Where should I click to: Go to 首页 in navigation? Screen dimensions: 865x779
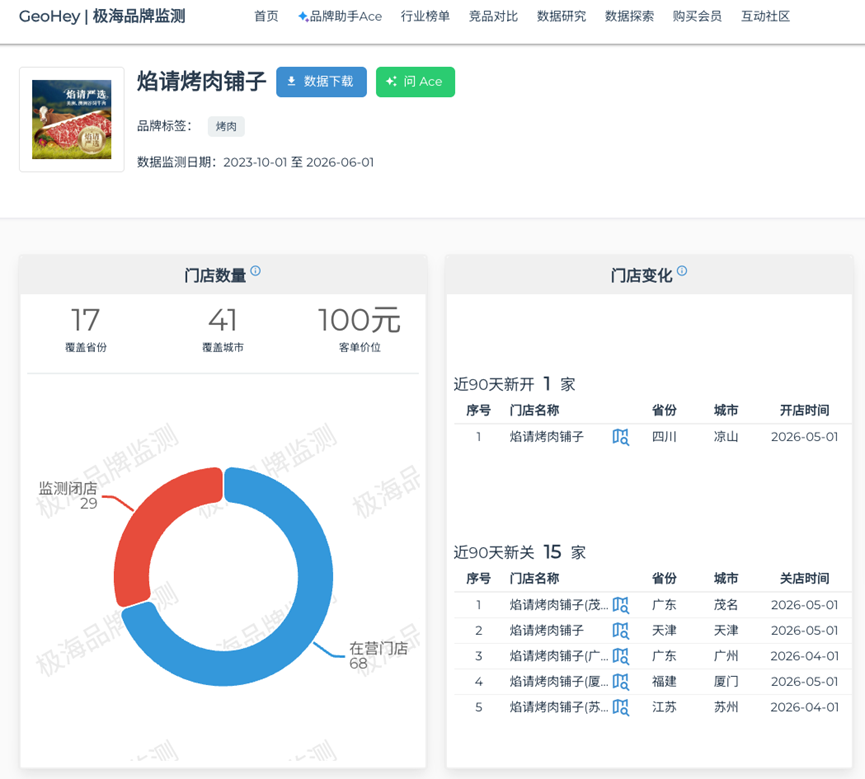(266, 17)
